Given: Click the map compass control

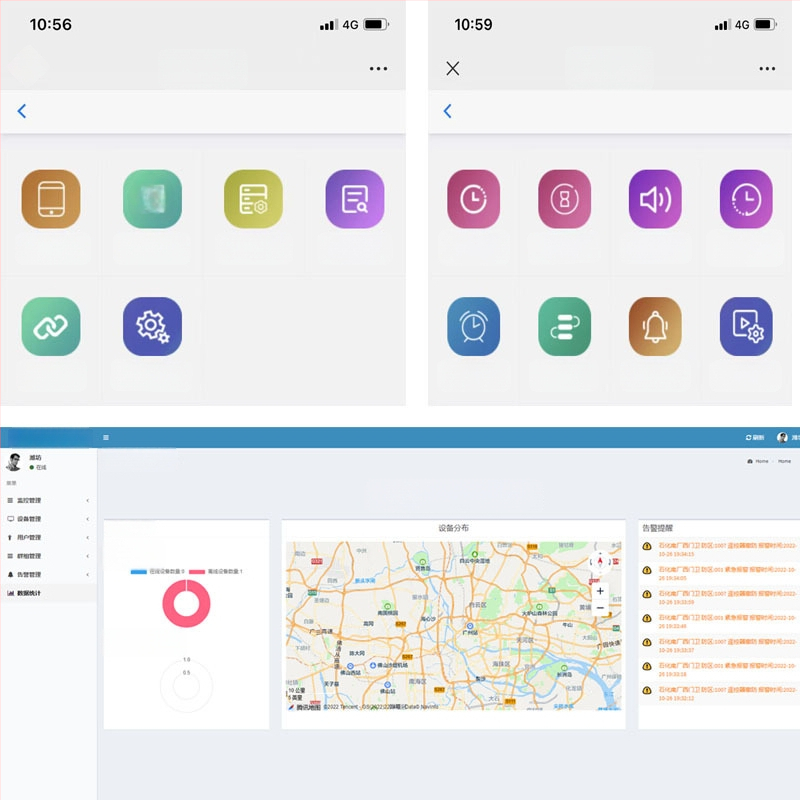Looking at the screenshot, I should pyautogui.click(x=600, y=562).
